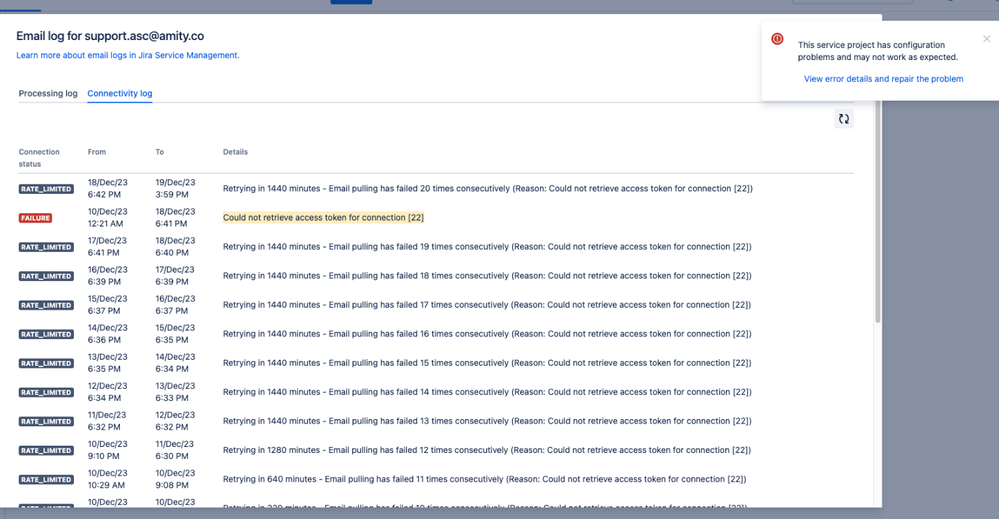Click RATE_LIMITED badge for failed 11 times row
The height and width of the screenshot is (519, 999).
46,480
